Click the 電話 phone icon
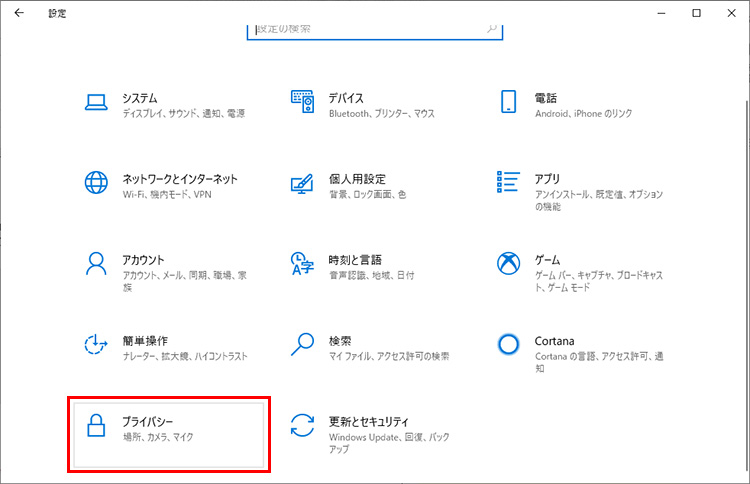The width and height of the screenshot is (750, 484). tap(509, 101)
